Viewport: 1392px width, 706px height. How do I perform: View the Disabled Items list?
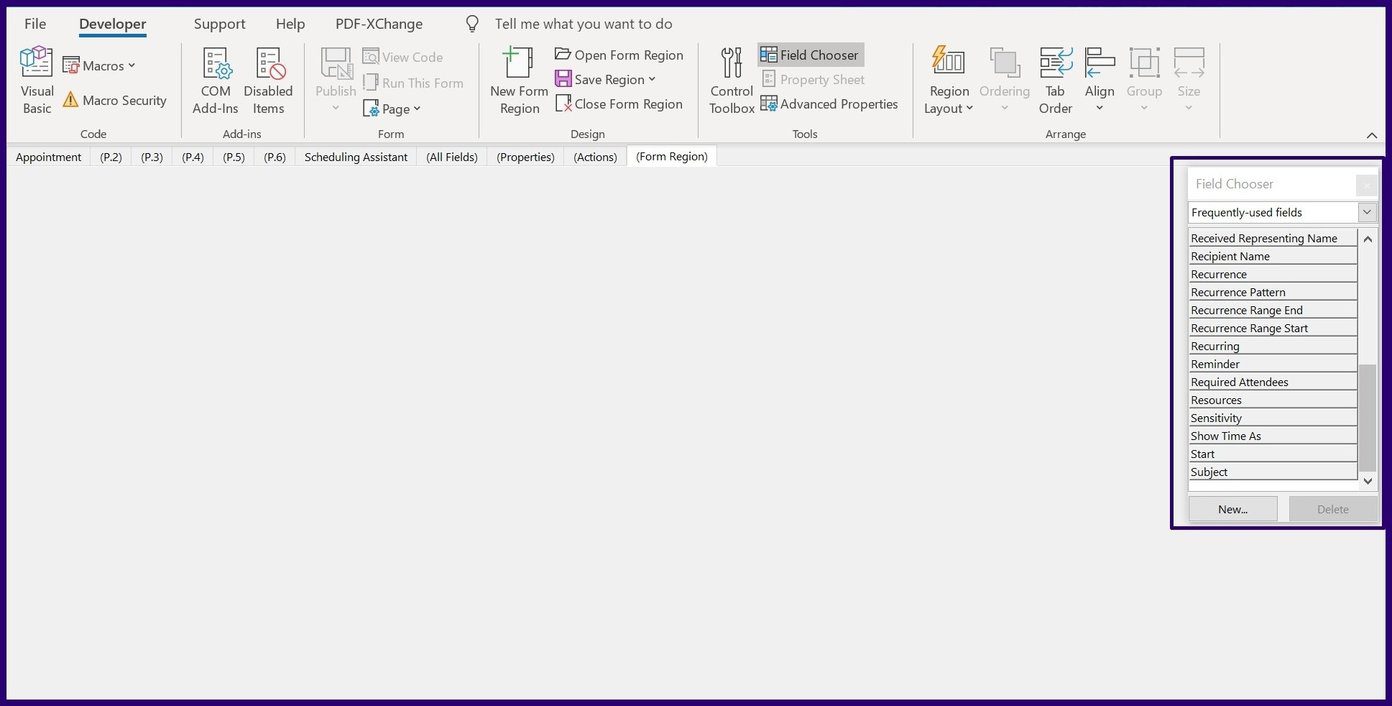[x=268, y=80]
